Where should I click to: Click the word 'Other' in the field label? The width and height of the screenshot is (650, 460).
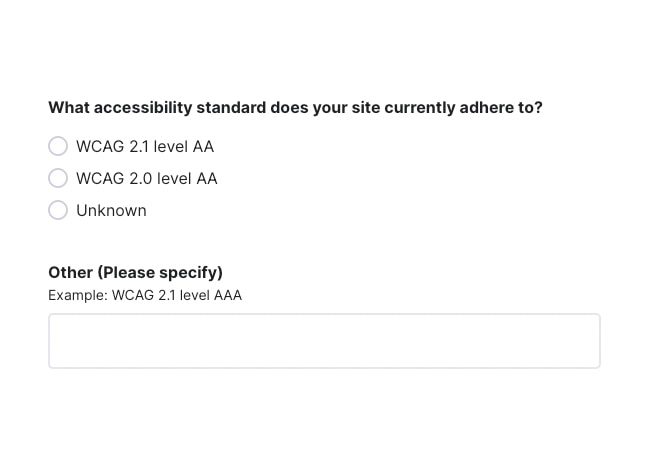coord(70,272)
